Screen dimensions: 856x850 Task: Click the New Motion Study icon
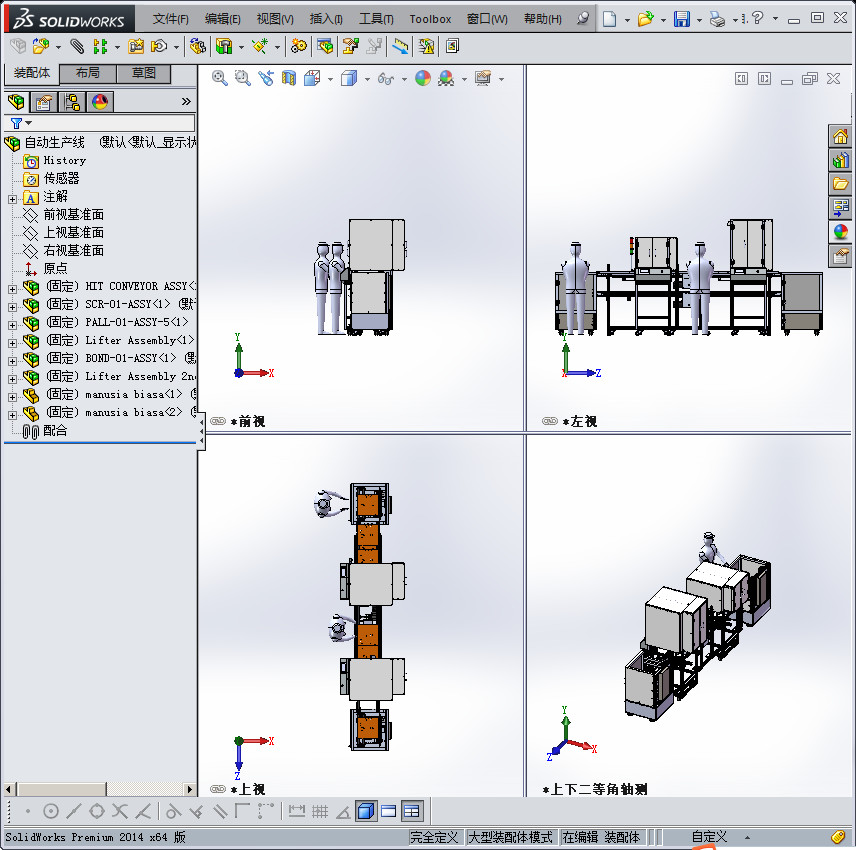pos(299,46)
